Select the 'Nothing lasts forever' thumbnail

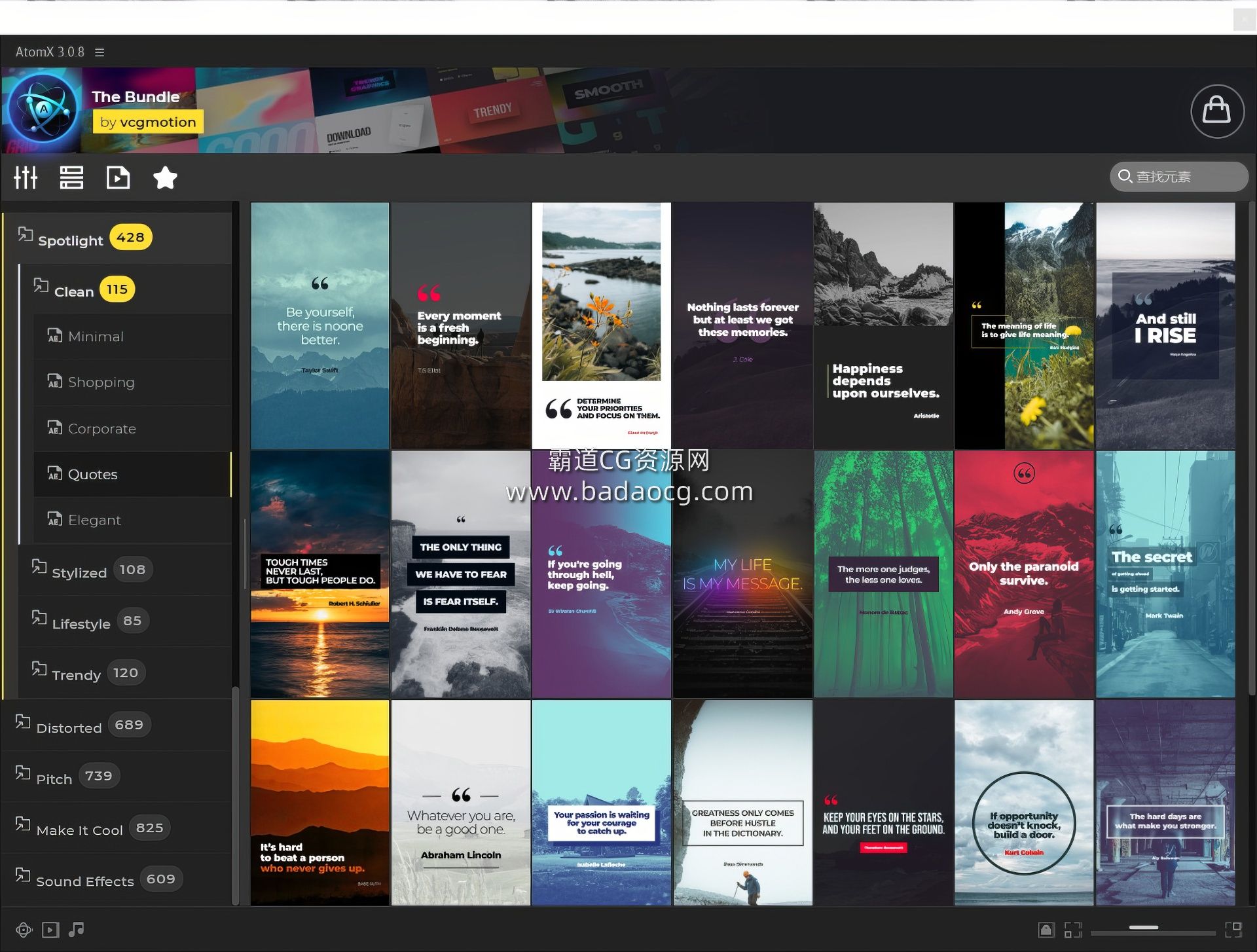[x=742, y=325]
